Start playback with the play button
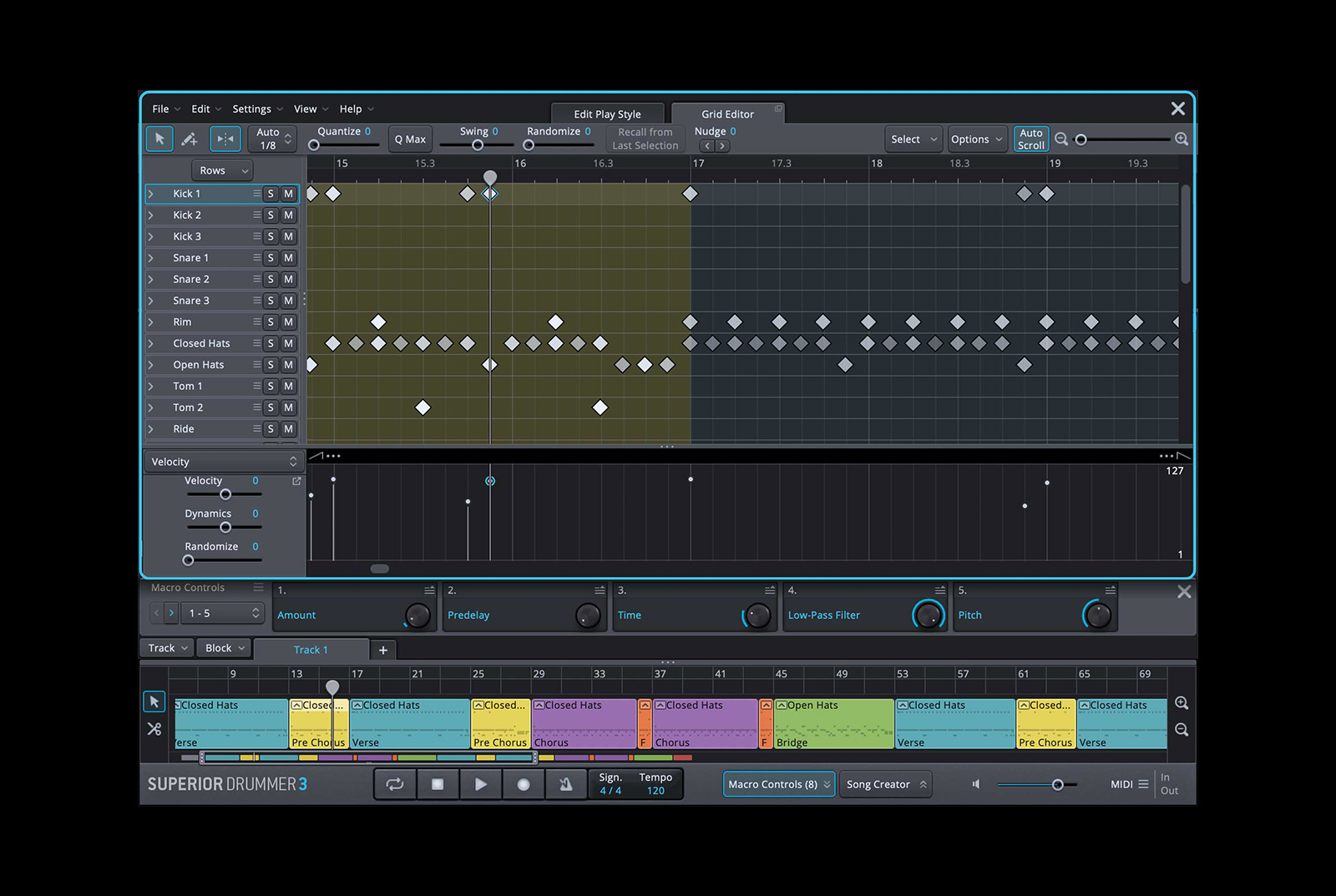Viewport: 1336px width, 896px height. coord(481,784)
